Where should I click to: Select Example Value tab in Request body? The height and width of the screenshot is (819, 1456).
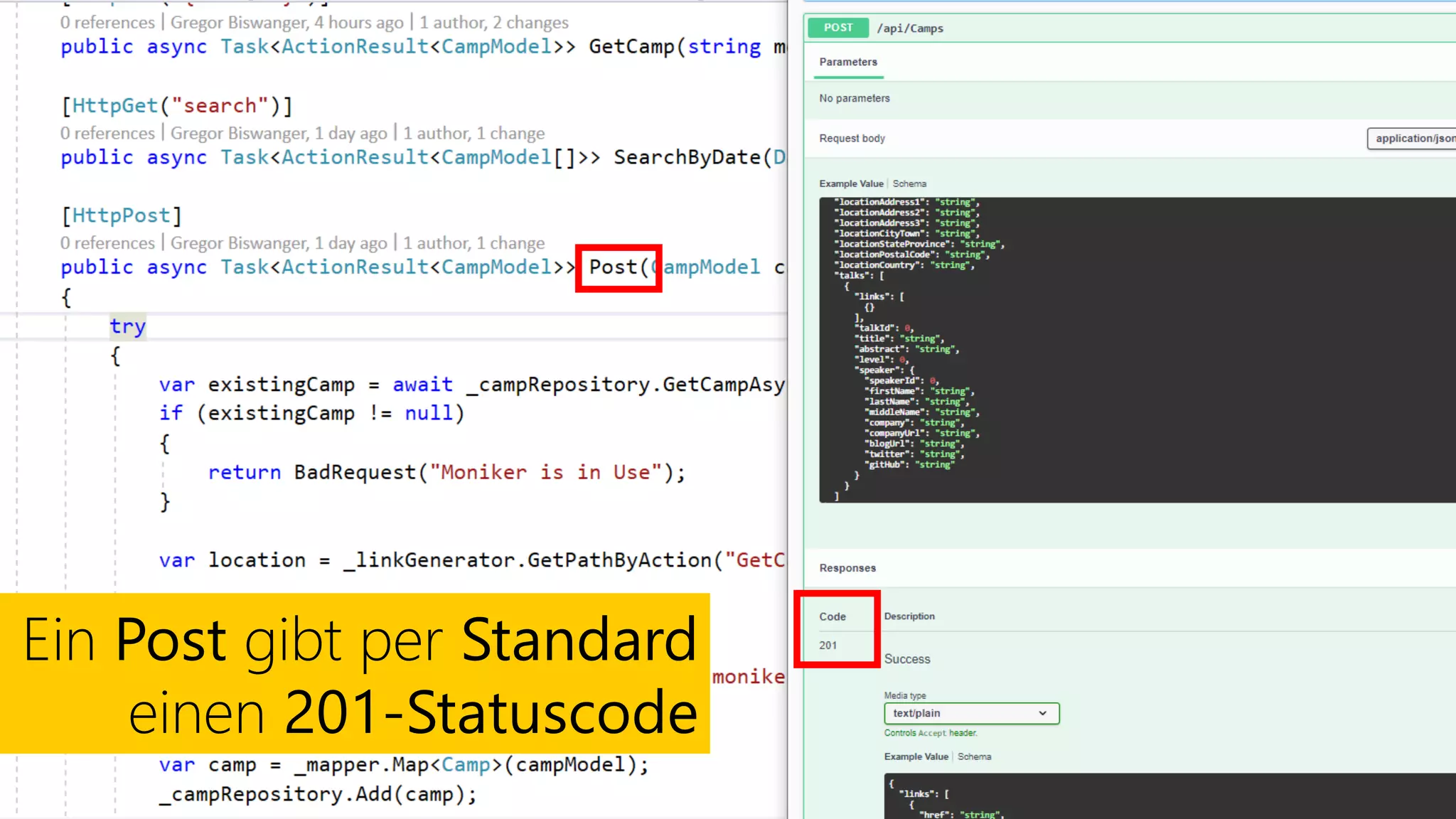851,183
